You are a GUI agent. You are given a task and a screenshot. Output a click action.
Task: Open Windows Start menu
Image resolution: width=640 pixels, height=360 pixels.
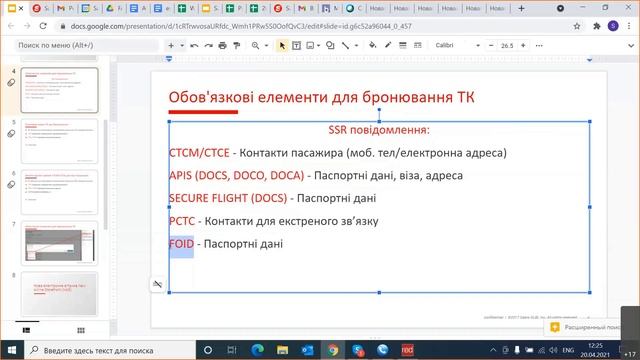click(12, 350)
